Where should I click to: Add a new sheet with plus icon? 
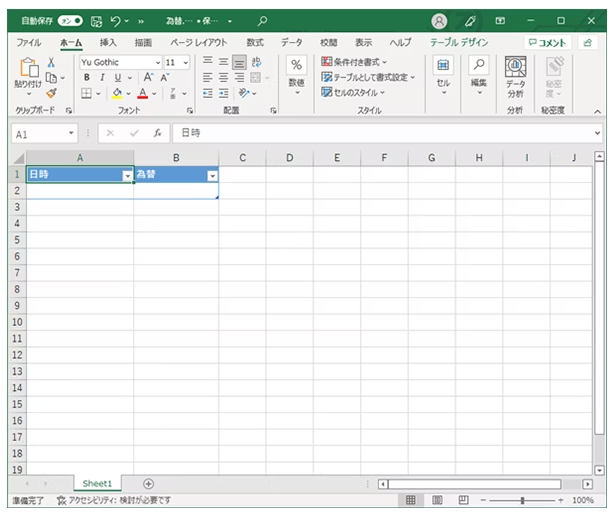tap(148, 484)
